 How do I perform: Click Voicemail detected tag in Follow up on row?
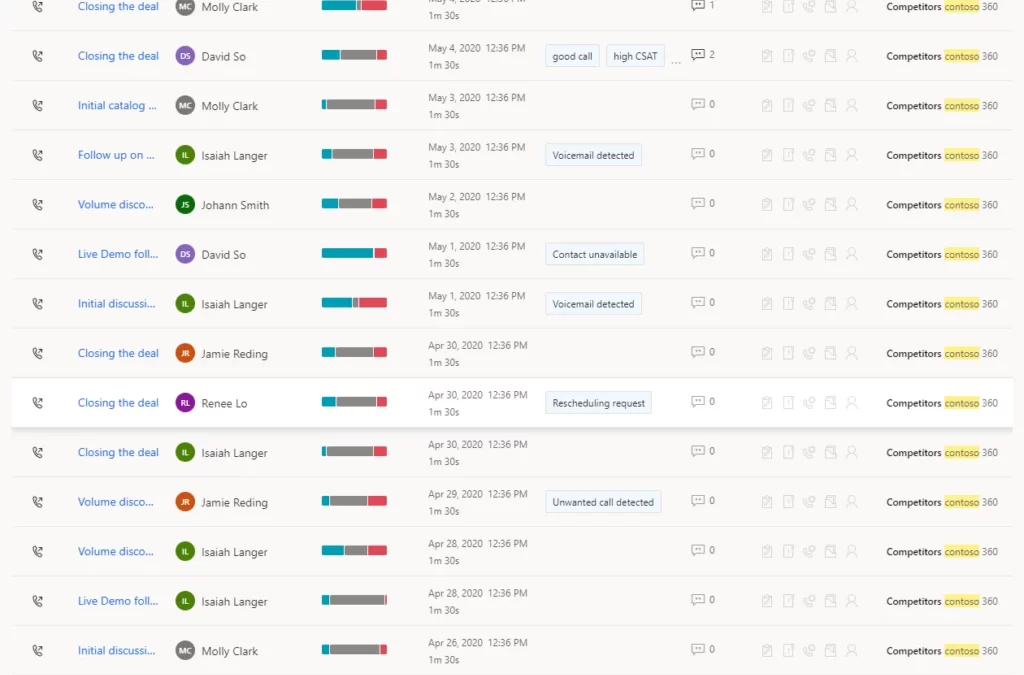[x=593, y=155]
